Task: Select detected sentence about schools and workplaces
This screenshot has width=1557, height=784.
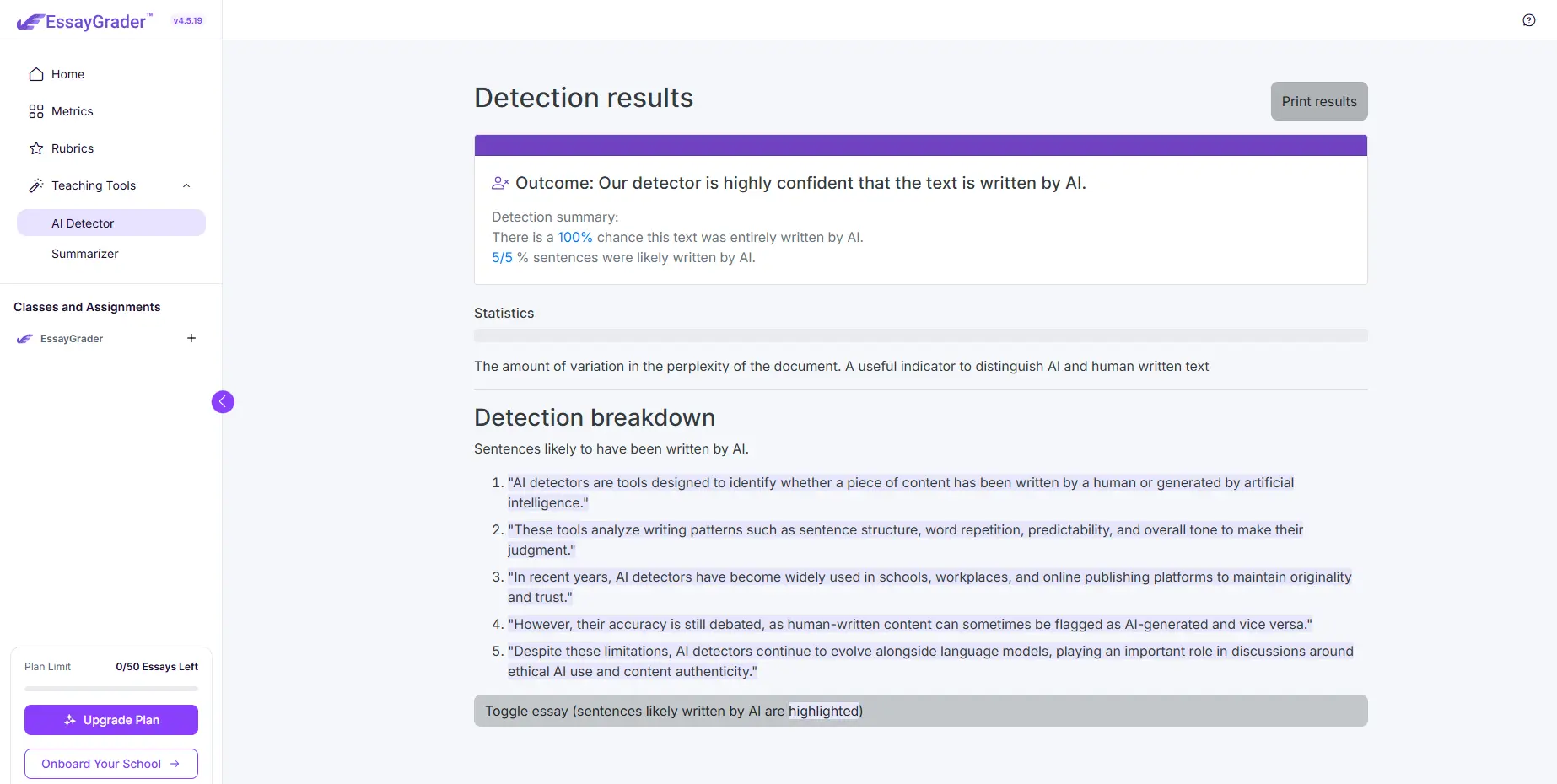Action: (929, 587)
